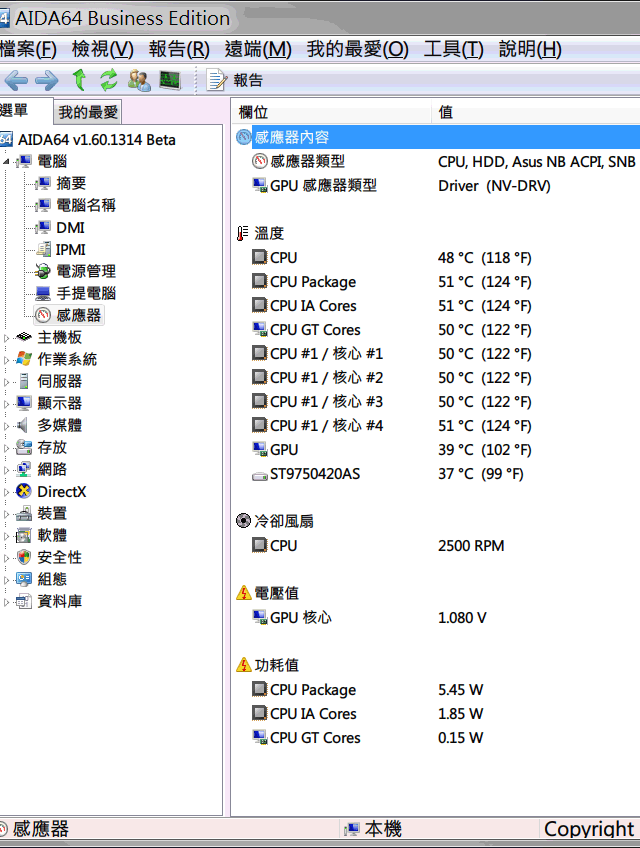The image size is (640, 848).
Task: Click the back arrow toolbar icon
Action: [x=16, y=81]
